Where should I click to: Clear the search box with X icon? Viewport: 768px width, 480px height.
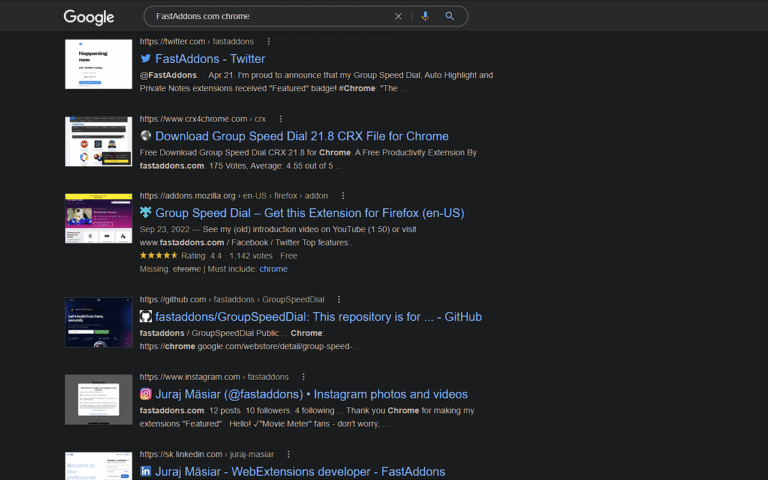pos(398,16)
